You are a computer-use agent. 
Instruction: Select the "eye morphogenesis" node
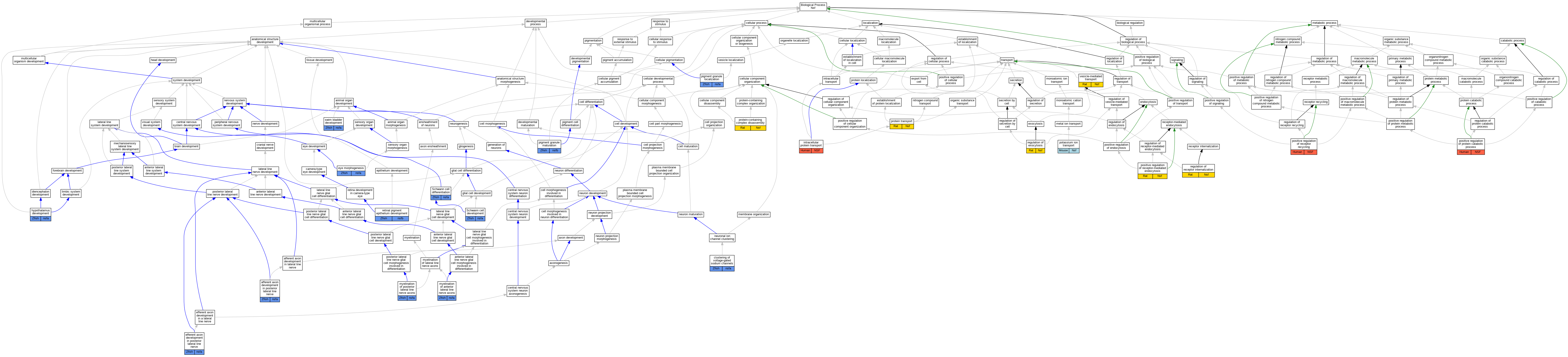click(x=351, y=170)
